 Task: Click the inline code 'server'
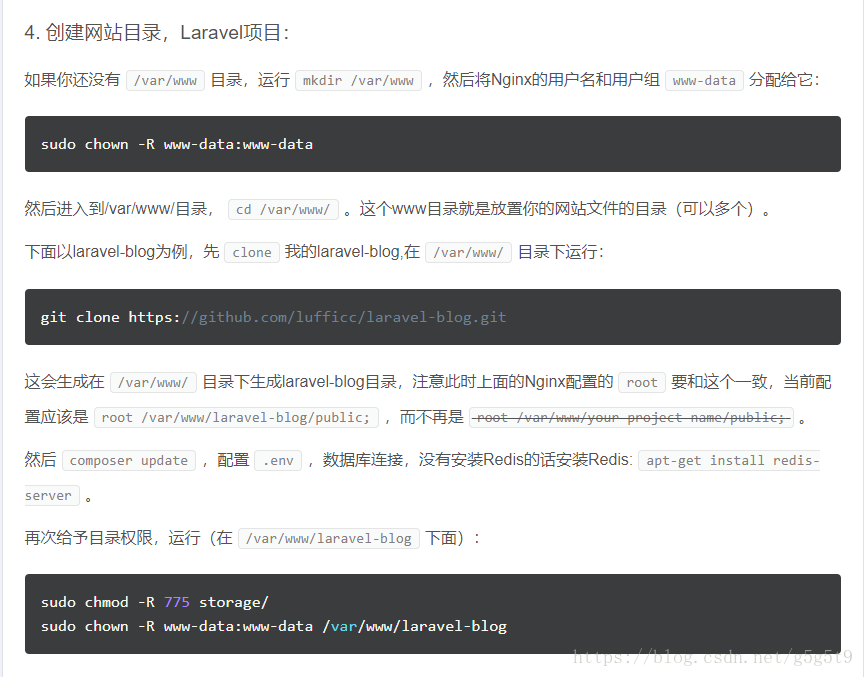[x=52, y=495]
